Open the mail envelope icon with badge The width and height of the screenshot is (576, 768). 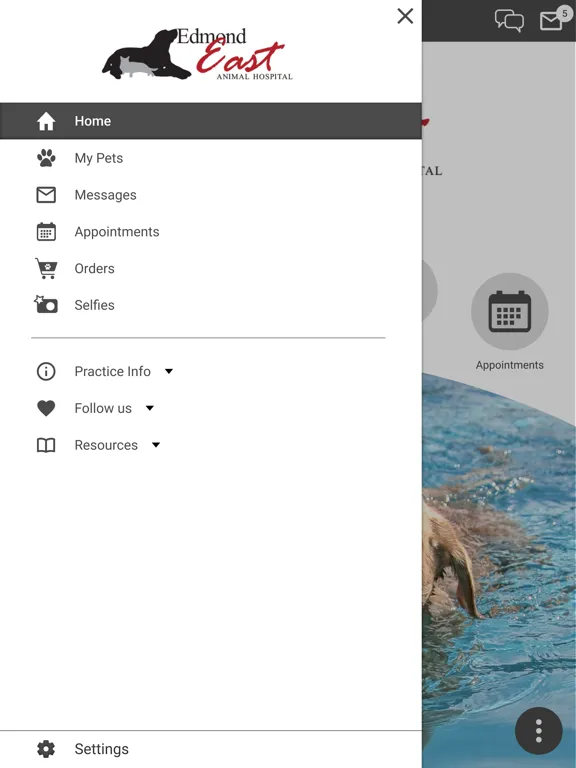tap(552, 20)
